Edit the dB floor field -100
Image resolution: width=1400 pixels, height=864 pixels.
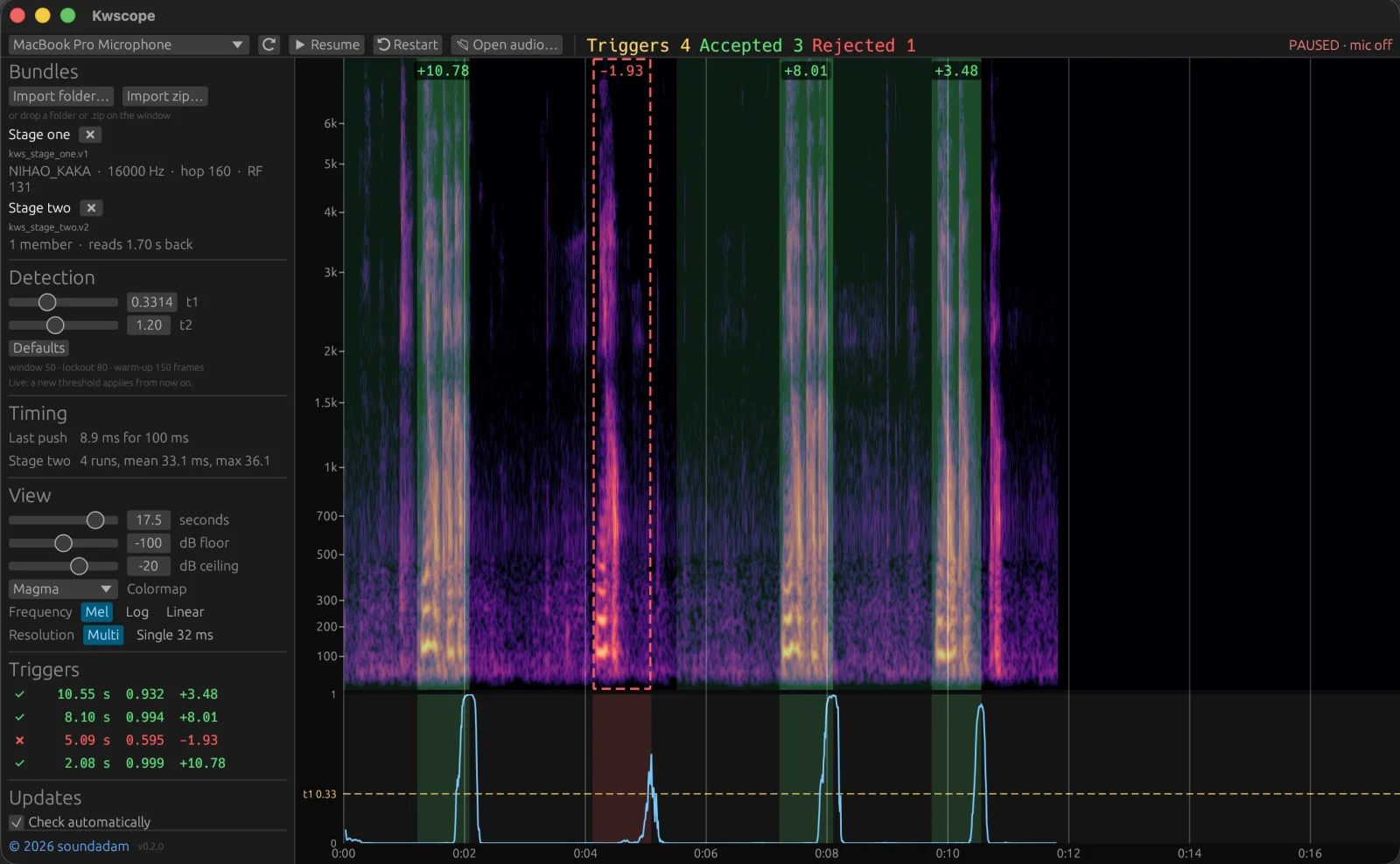pos(149,543)
